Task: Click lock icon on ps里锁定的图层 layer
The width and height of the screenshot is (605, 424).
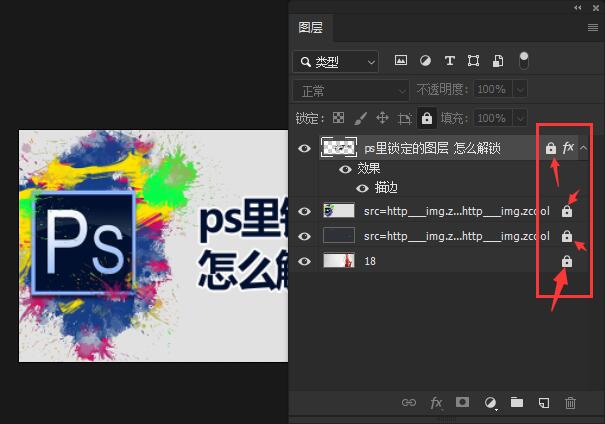Action: [551, 148]
